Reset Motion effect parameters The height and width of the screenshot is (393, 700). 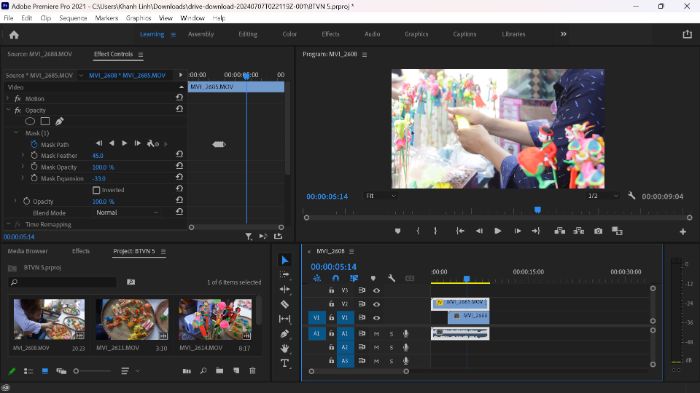point(179,97)
